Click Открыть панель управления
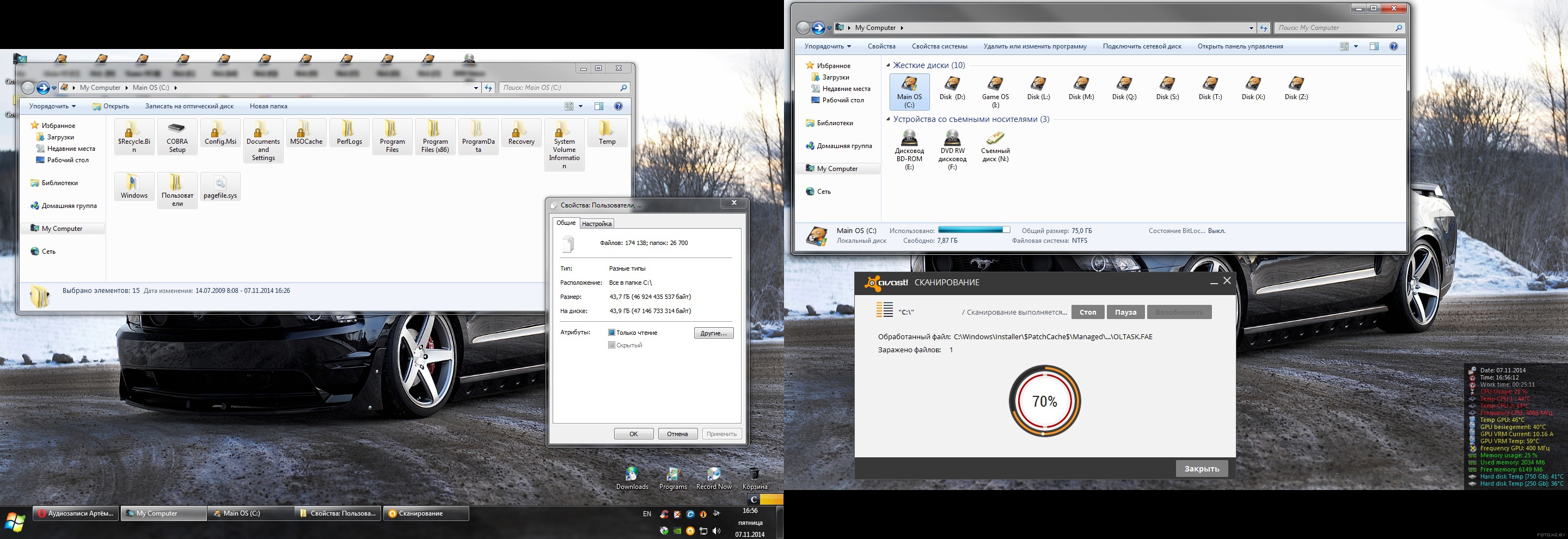 pos(1240,46)
